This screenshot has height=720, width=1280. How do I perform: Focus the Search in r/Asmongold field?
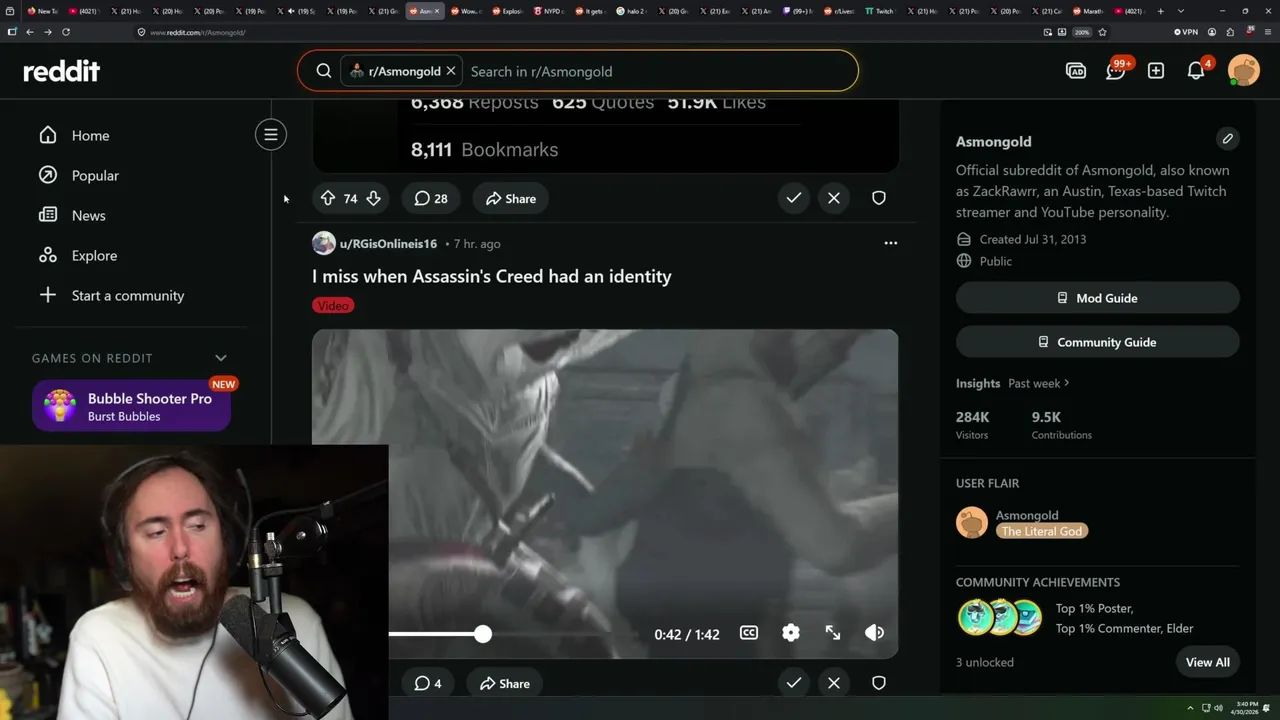pos(660,71)
